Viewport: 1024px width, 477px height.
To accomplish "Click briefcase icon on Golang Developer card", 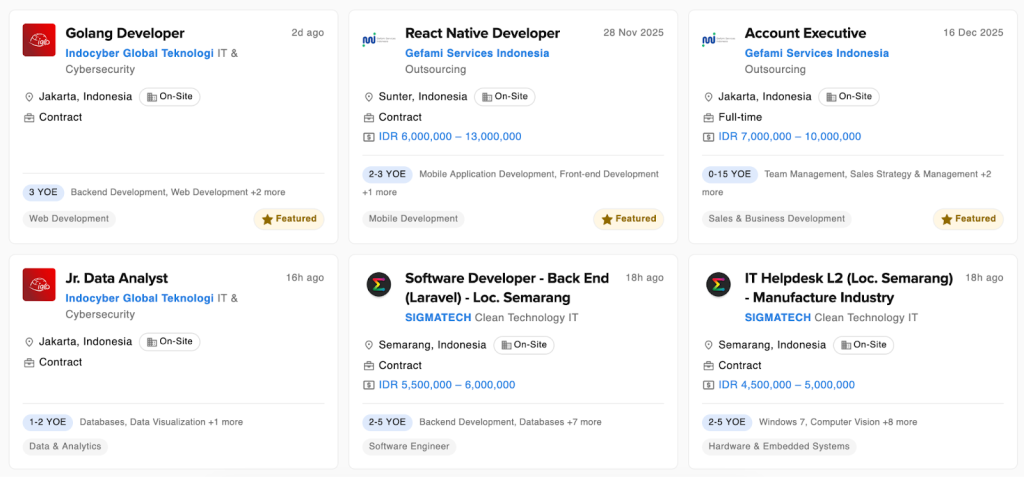I will point(29,118).
